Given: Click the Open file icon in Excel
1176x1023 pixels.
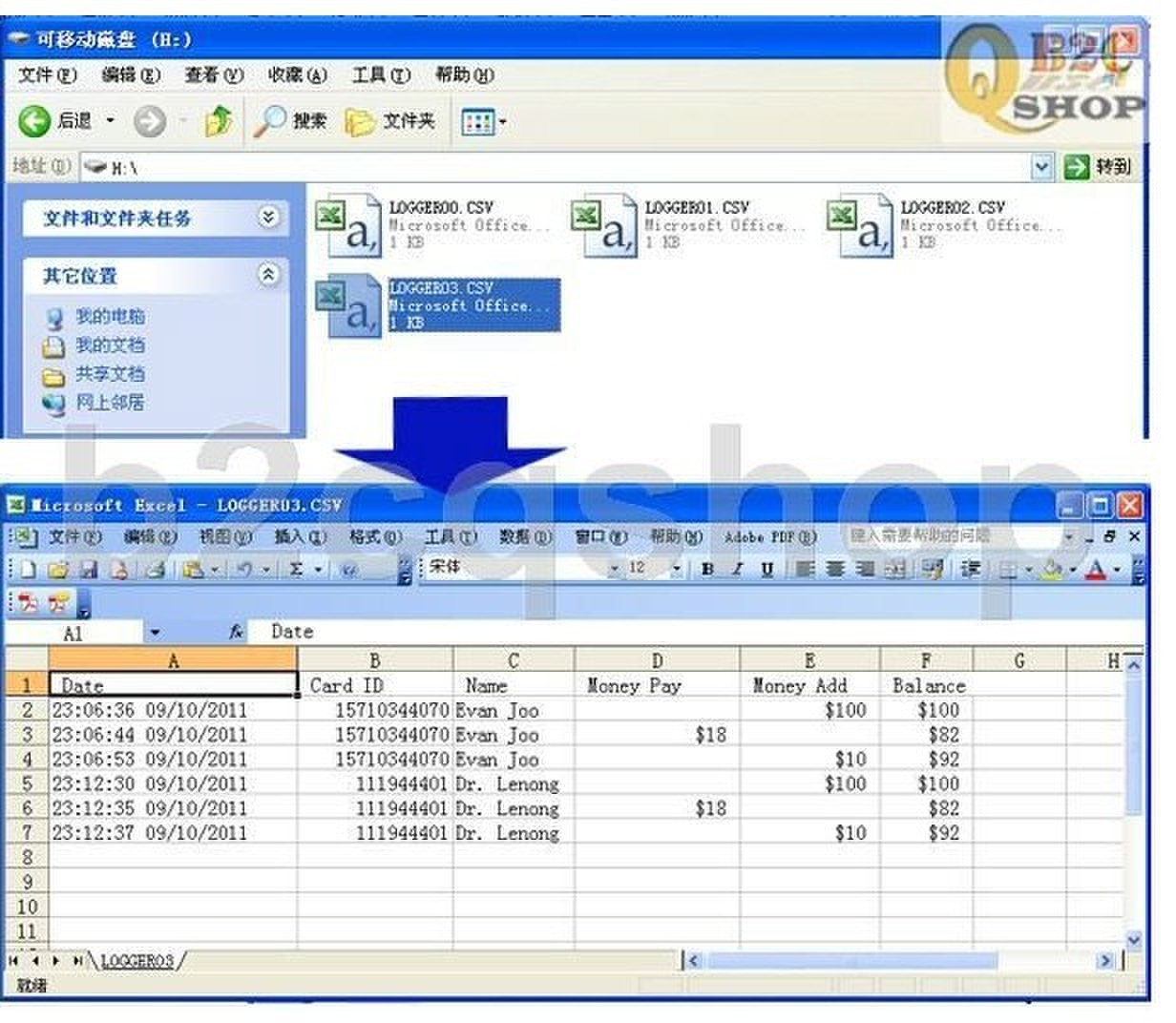Looking at the screenshot, I should (x=58, y=570).
